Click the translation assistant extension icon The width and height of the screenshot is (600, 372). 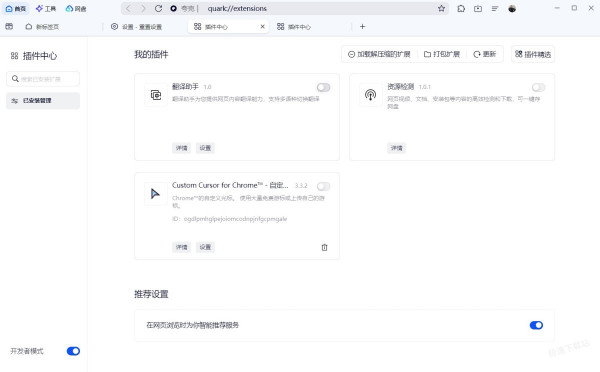(x=156, y=95)
